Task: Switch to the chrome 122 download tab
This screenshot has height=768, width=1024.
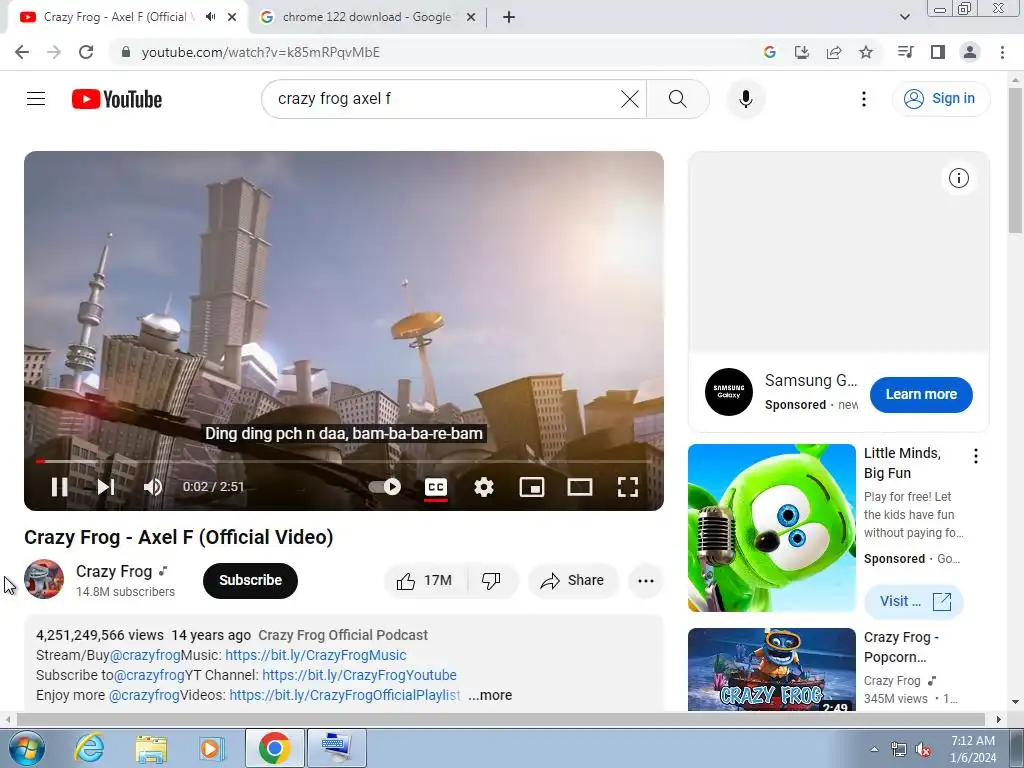Action: coord(366,17)
